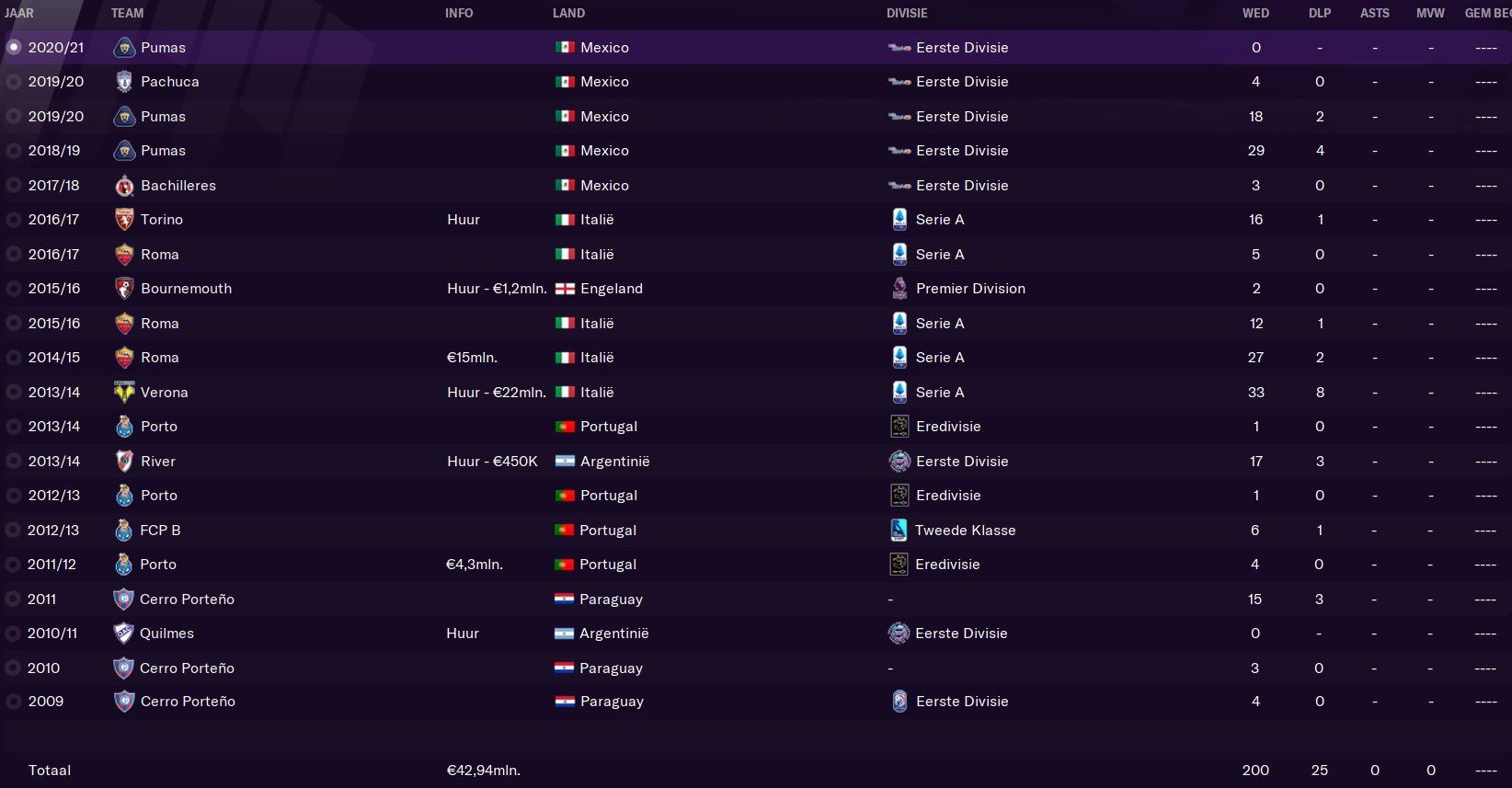Click the Premier Division league logo
Image resolution: width=1512 pixels, height=788 pixels.
click(899, 289)
